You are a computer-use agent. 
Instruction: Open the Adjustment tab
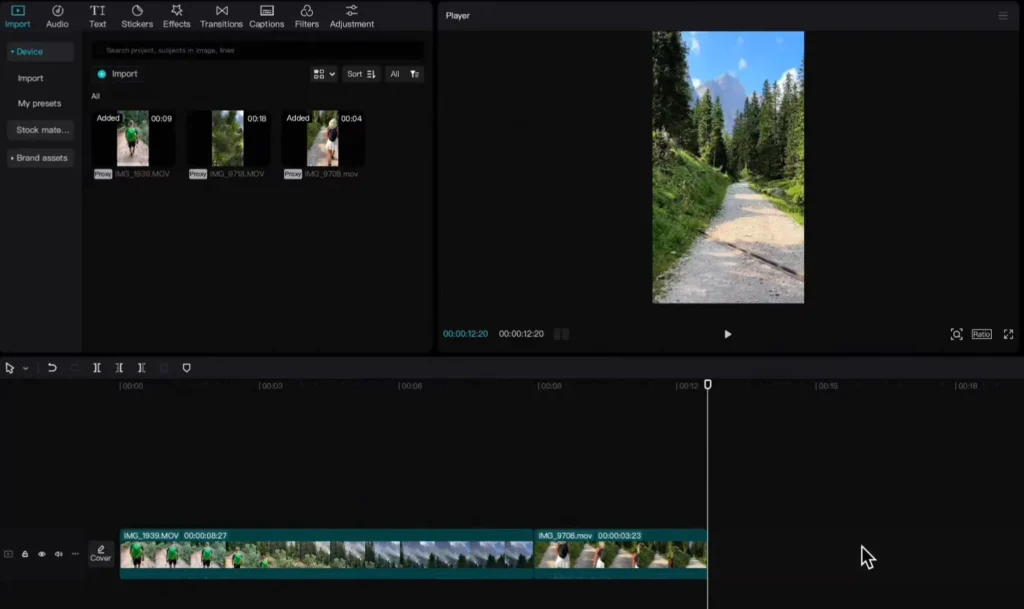pyautogui.click(x=351, y=16)
